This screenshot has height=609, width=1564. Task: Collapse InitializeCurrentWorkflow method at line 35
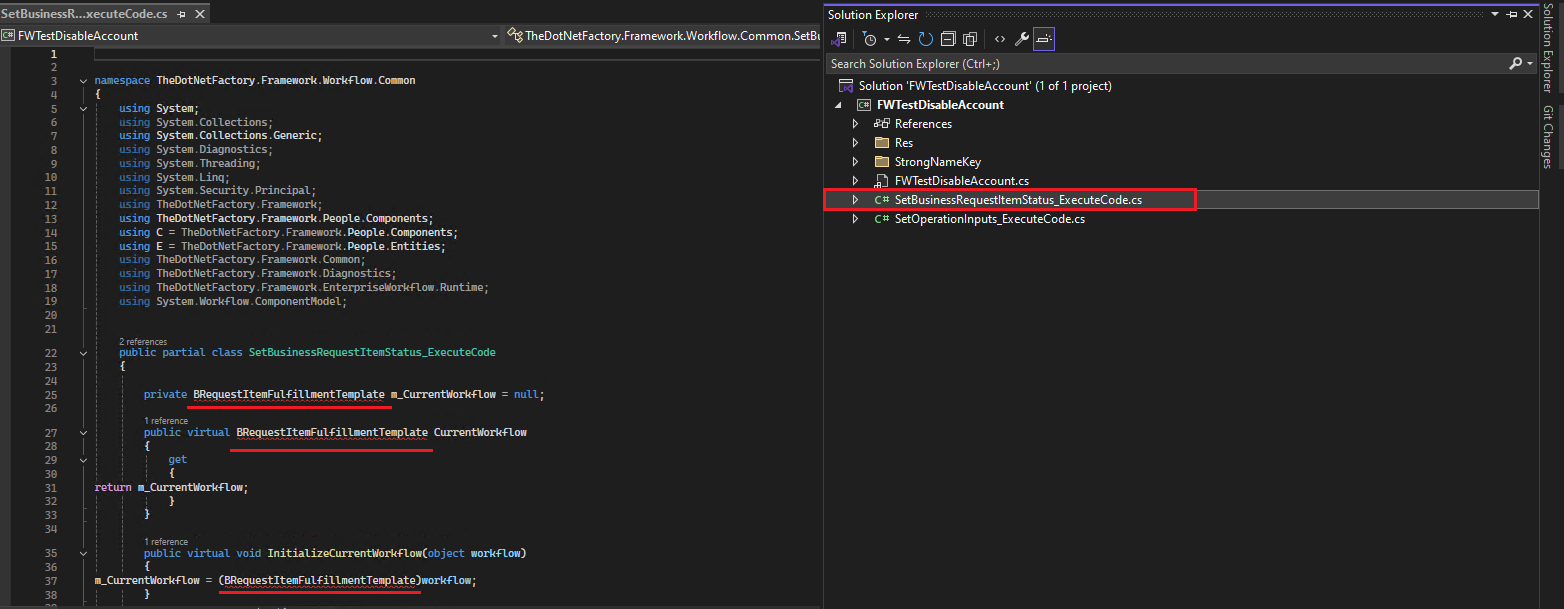[84, 553]
